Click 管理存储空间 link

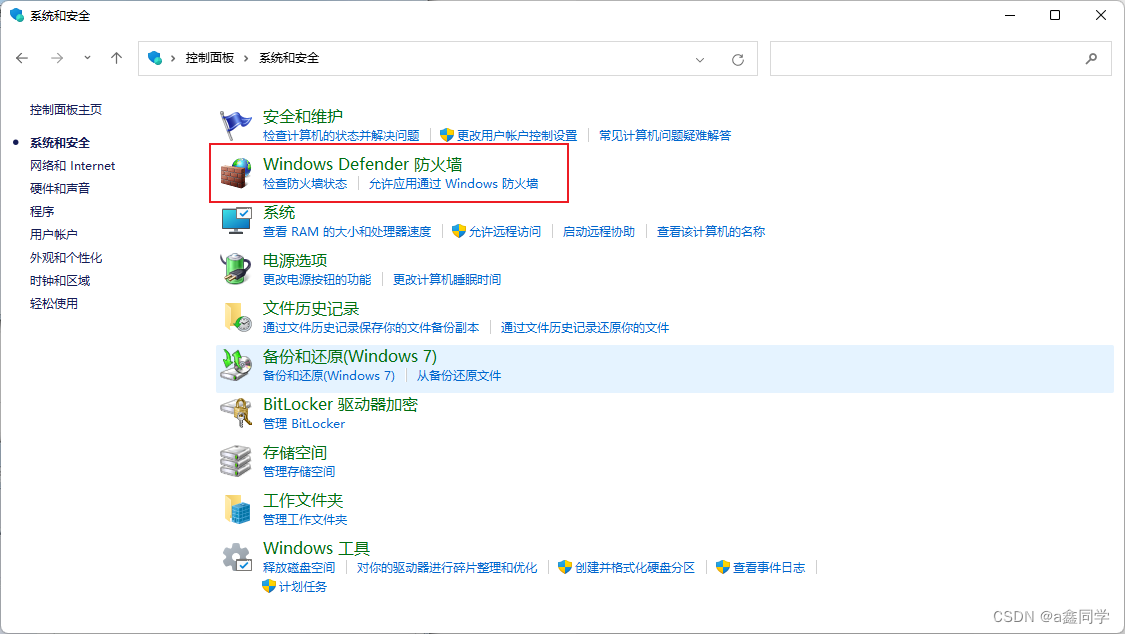point(299,472)
